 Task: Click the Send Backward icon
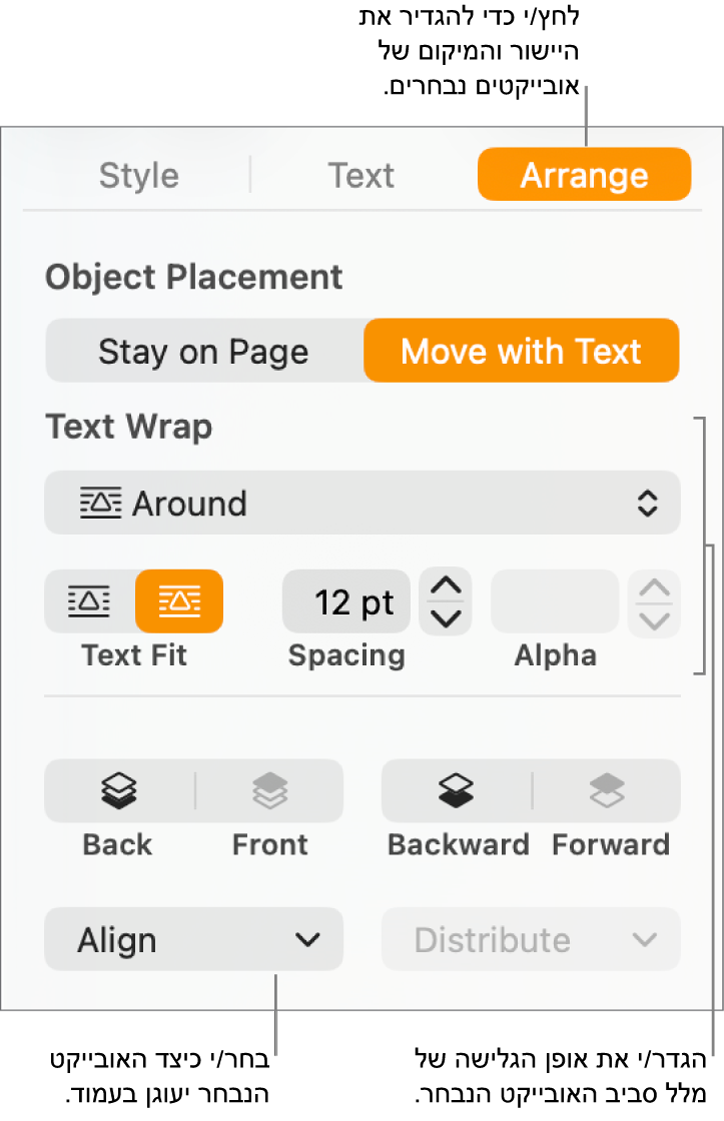pos(456,791)
